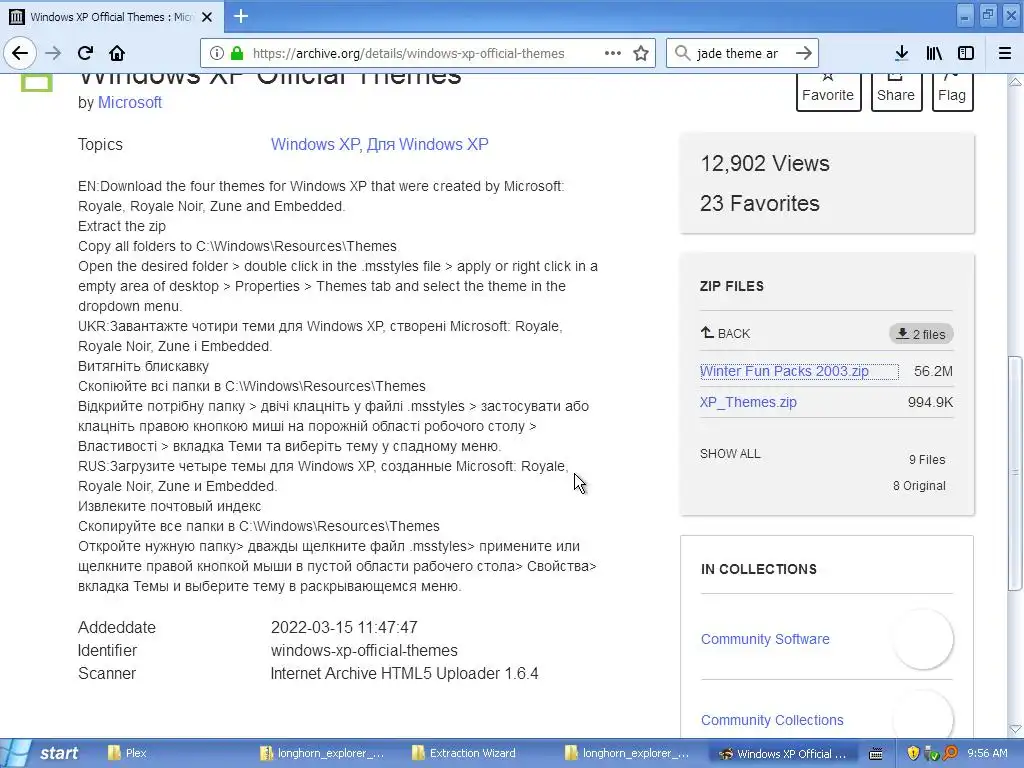Open the browser home page

pyautogui.click(x=117, y=54)
